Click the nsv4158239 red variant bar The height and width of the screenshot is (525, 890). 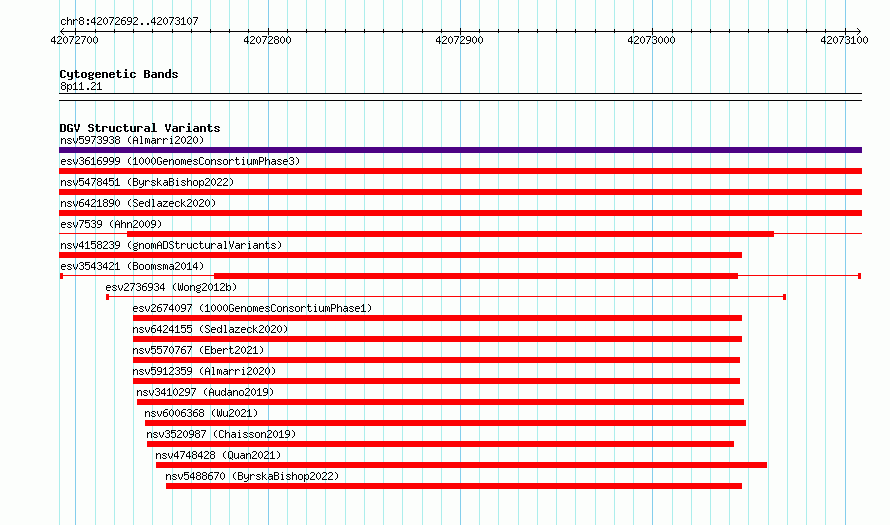pos(400,255)
